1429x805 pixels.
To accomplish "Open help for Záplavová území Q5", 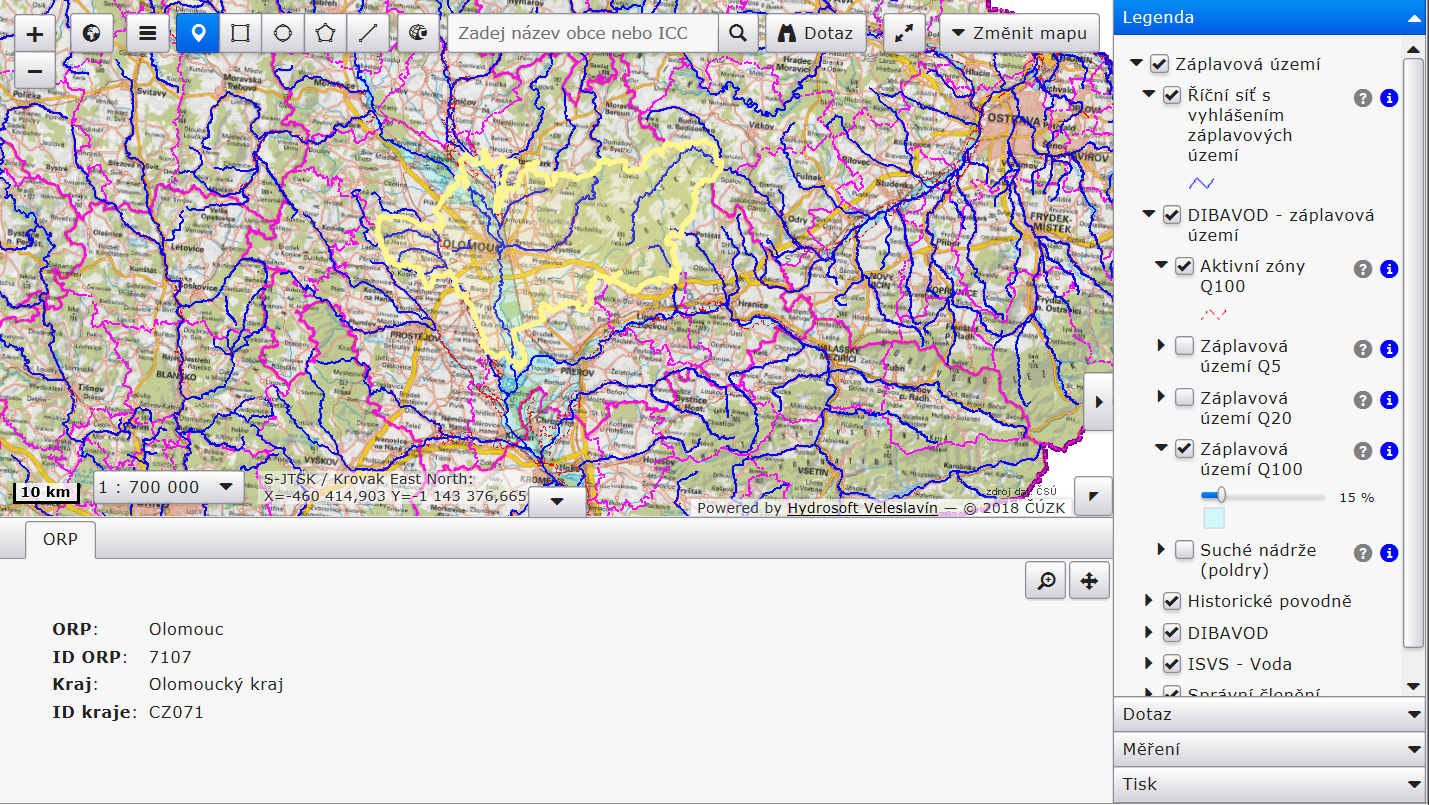I will click(x=1362, y=349).
